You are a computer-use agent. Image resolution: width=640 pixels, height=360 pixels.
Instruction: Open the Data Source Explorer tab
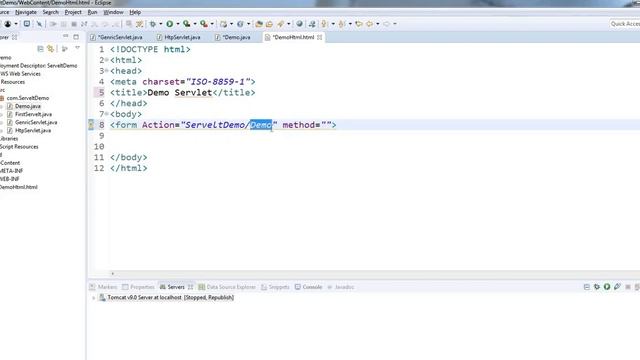point(227,287)
